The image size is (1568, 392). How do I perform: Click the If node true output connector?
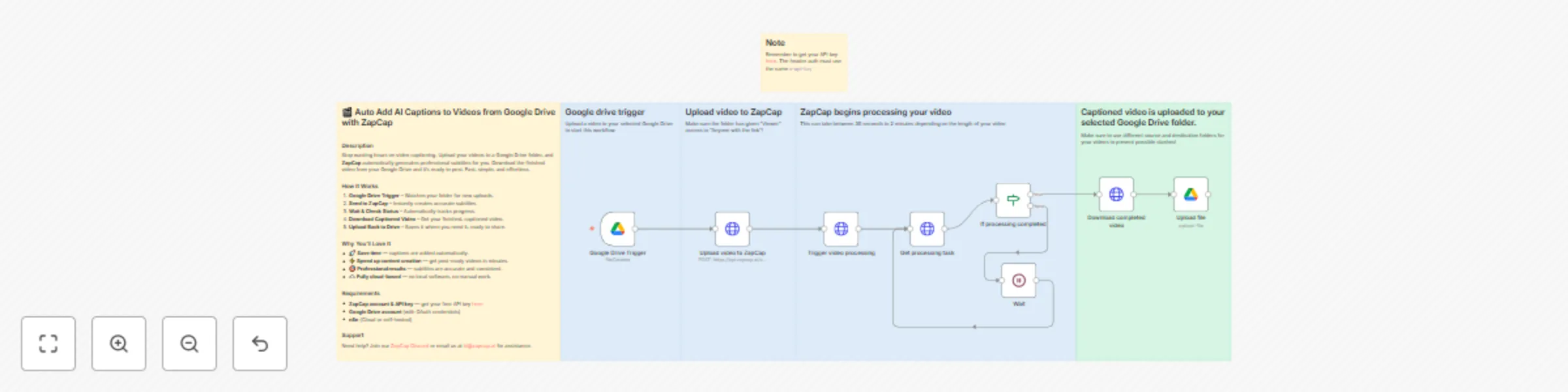[x=1031, y=194]
